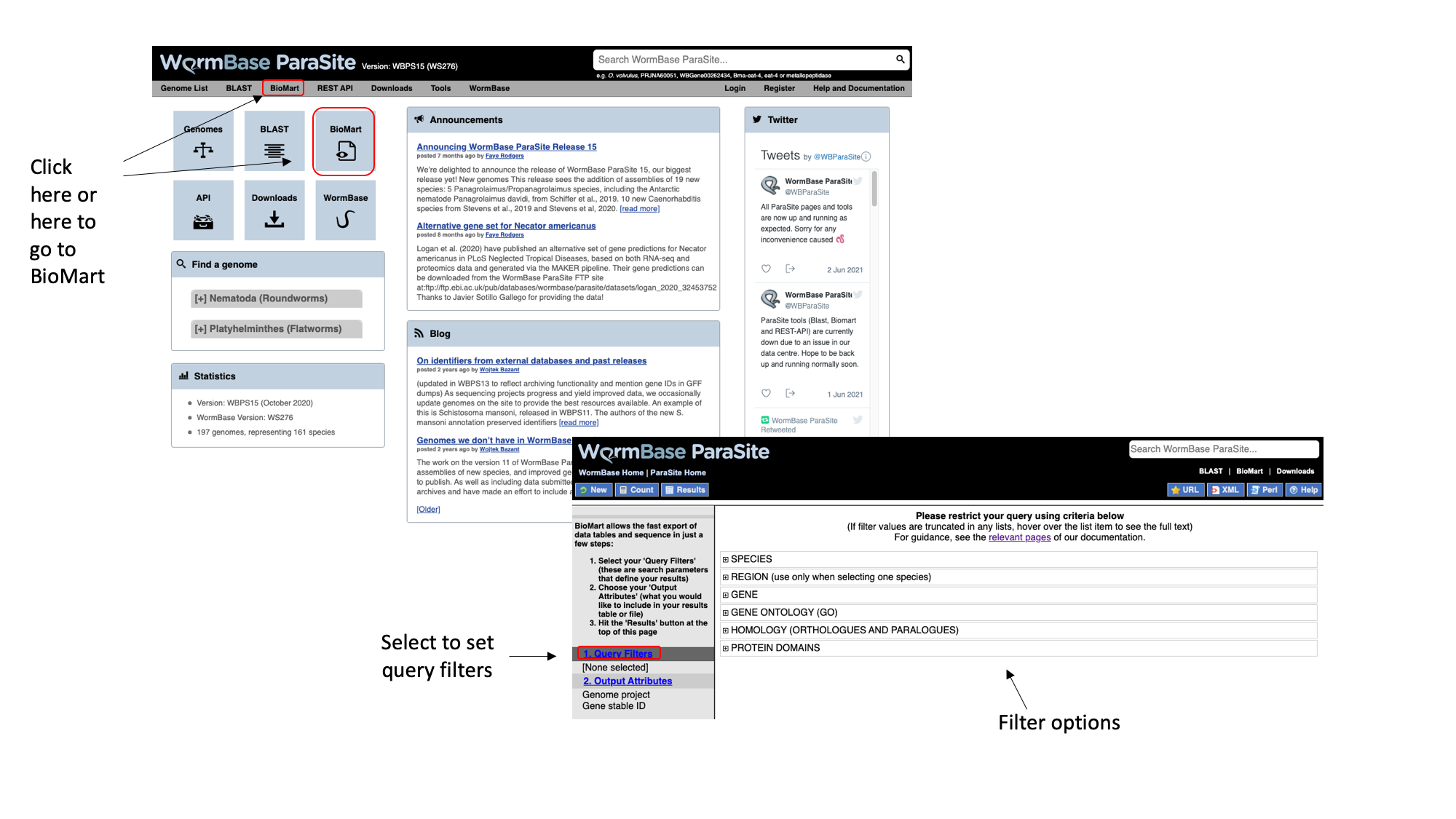1456x819 pixels.
Task: Click the Older blog posts link
Action: (x=428, y=509)
